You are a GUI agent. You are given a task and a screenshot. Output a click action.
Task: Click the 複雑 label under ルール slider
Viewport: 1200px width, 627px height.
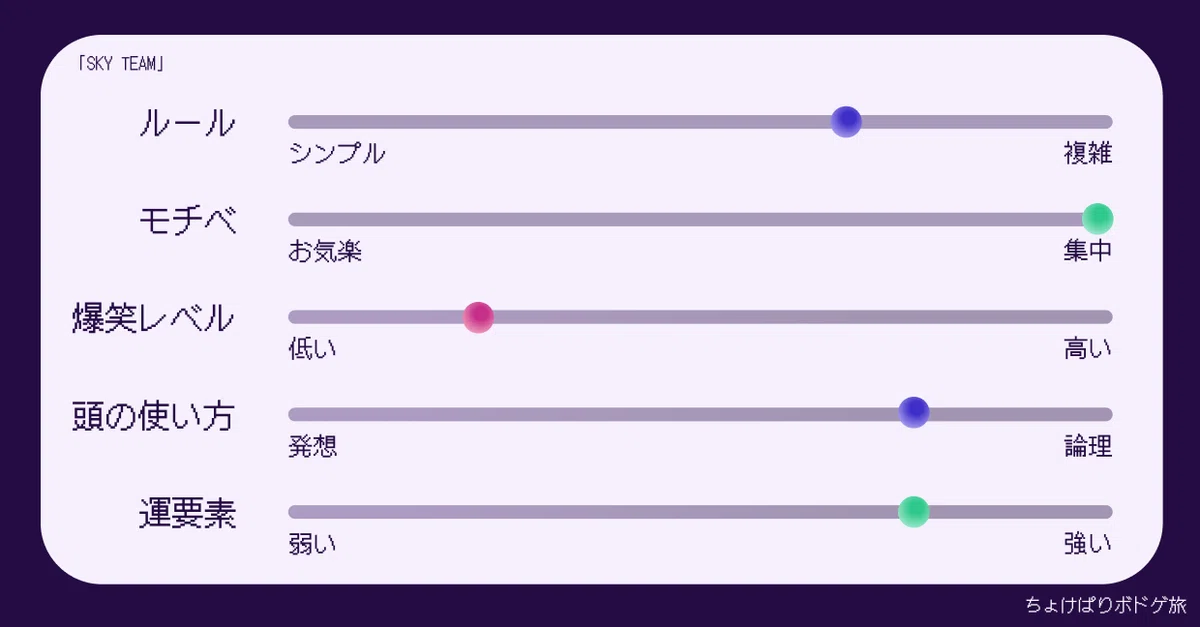click(x=1088, y=153)
